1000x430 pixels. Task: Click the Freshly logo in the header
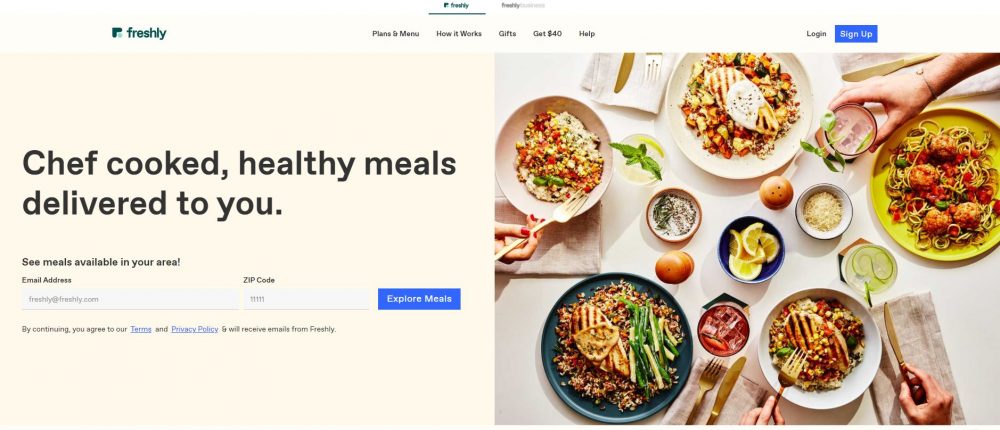pos(139,33)
